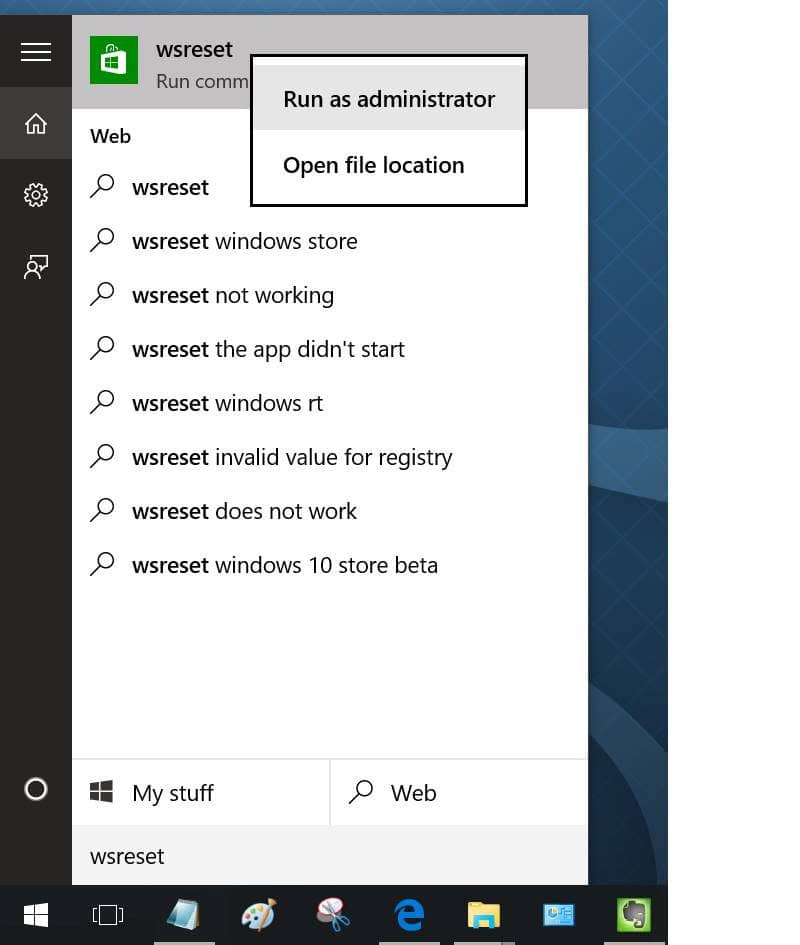Click the search box containing wsreset
800x945 pixels.
[x=330, y=856]
